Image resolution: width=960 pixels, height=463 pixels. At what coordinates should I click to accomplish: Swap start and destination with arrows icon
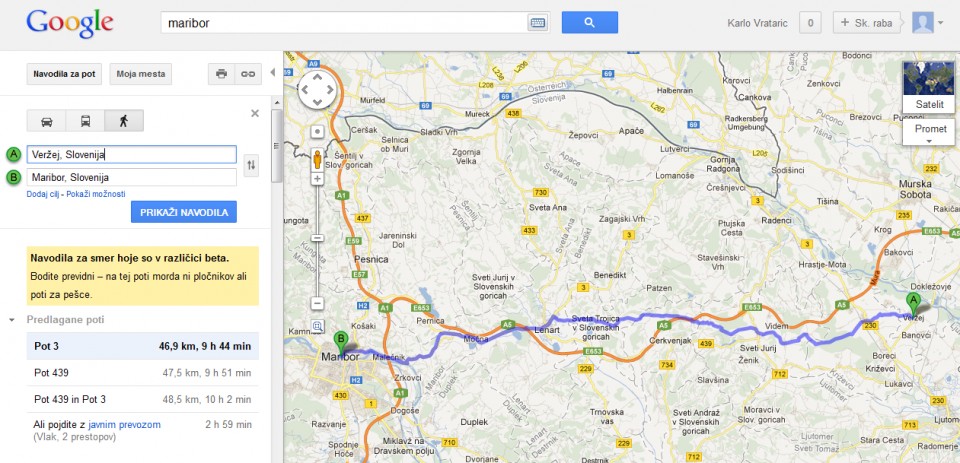point(251,165)
